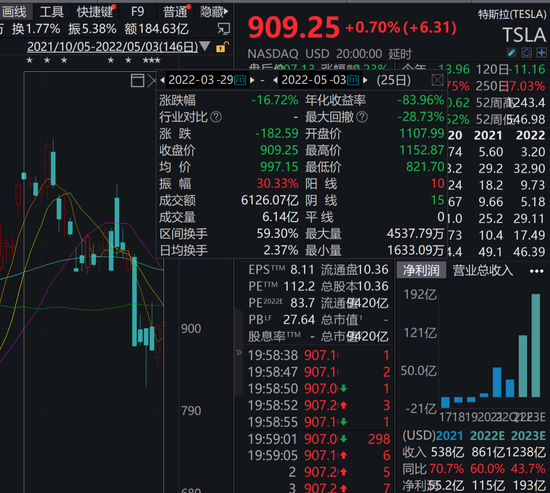Toggle the yellow padlock lock icon
Viewport: 550px width, 493px height.
(222, 47)
